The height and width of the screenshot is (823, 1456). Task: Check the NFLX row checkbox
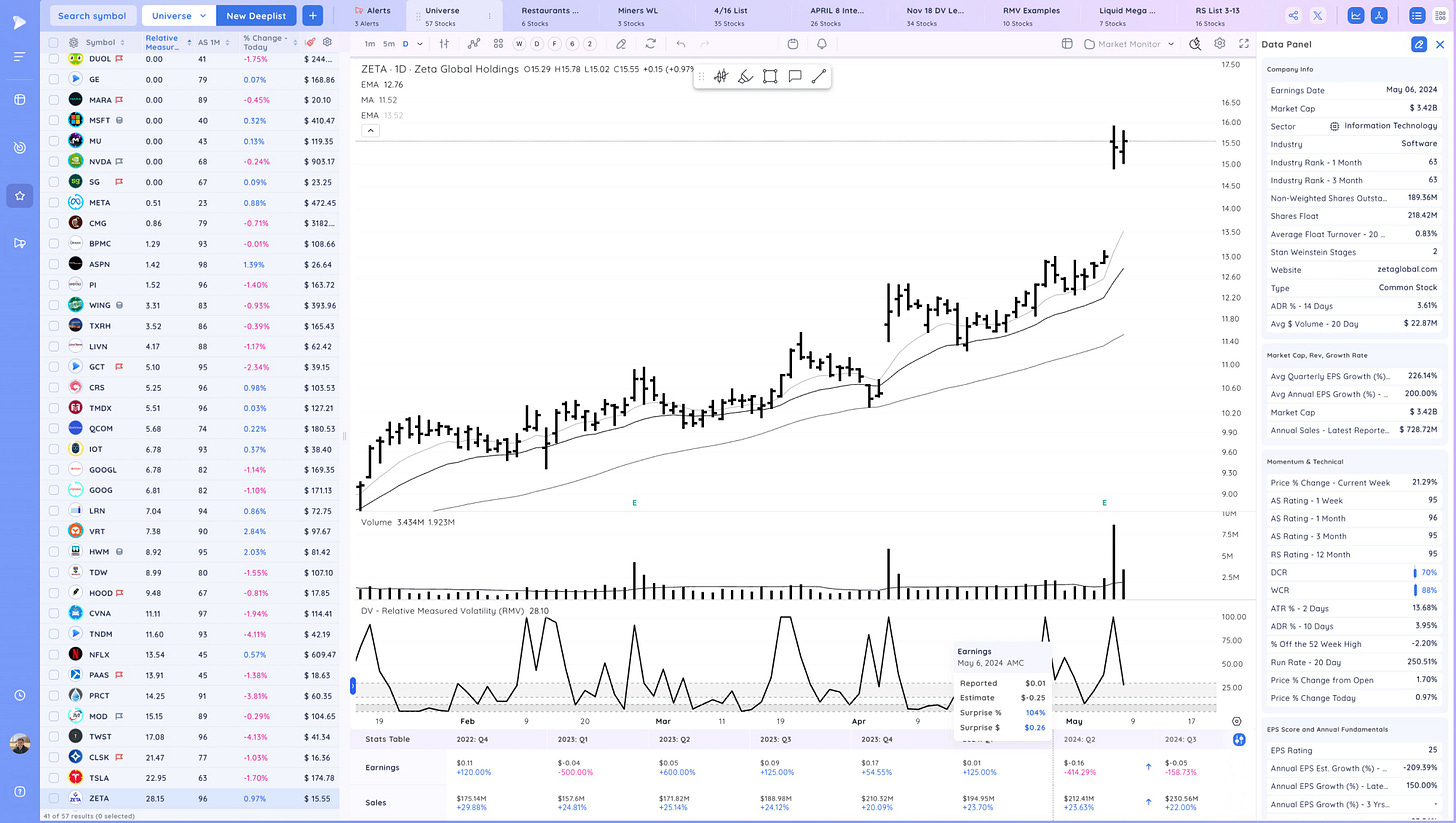54,654
